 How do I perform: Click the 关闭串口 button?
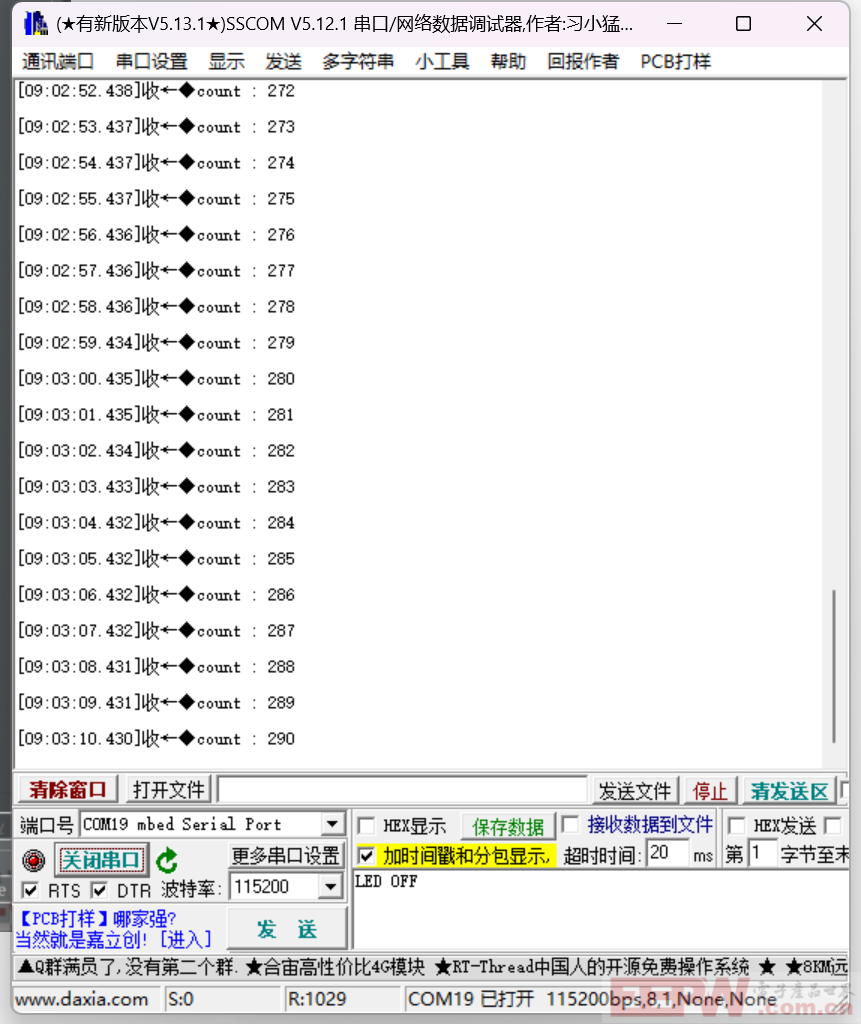(x=101, y=860)
